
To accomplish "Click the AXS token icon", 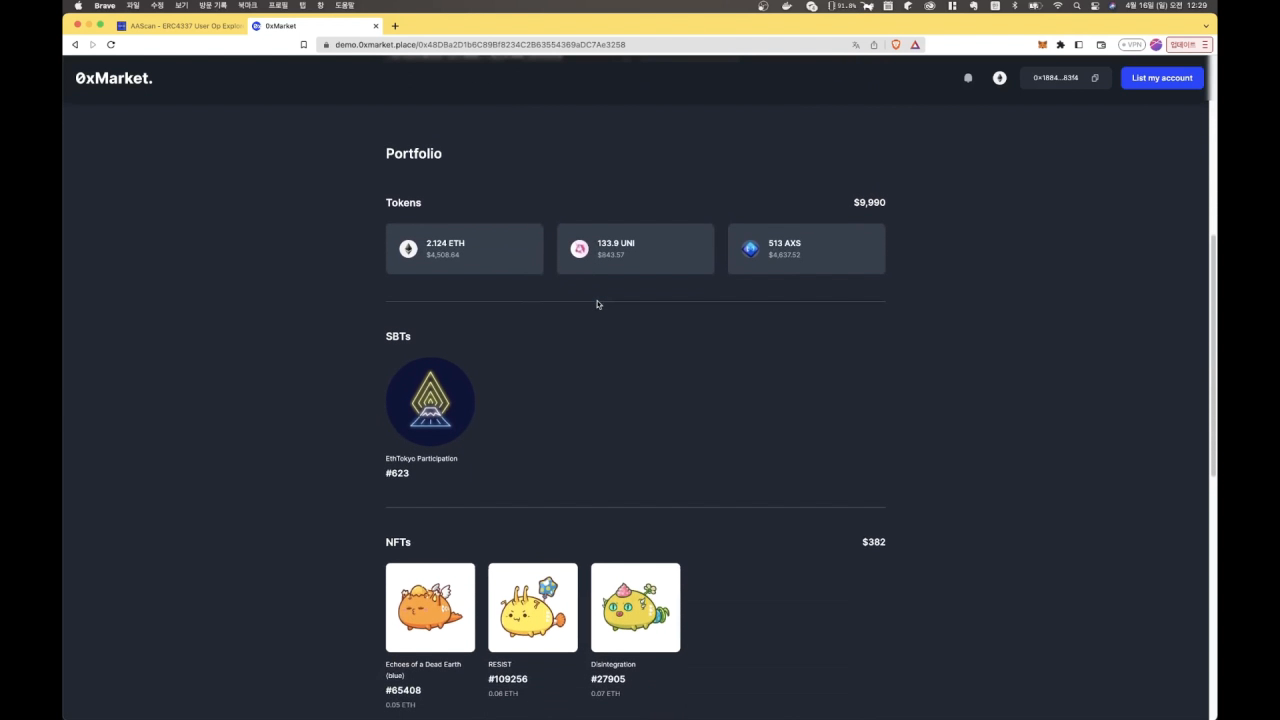I will 750,249.
